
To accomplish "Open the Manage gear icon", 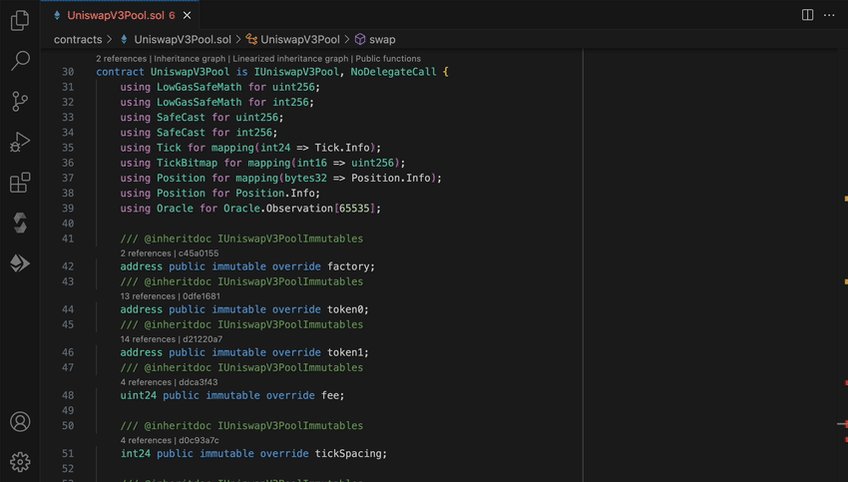I will click(20, 462).
